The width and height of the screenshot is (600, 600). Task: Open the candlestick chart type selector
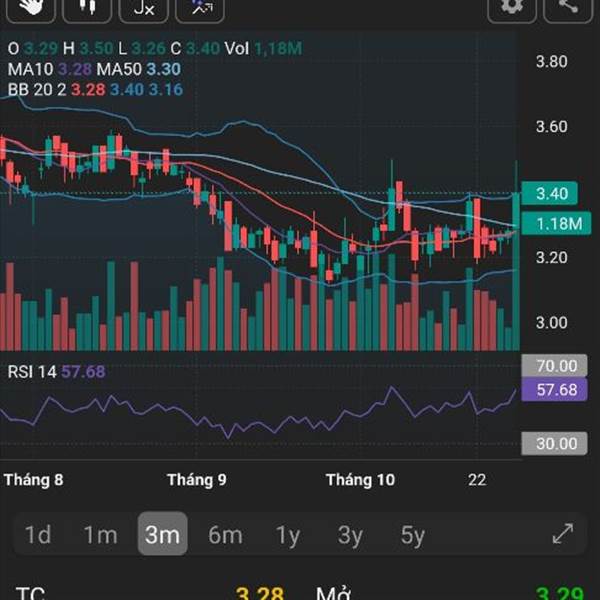(x=88, y=7)
